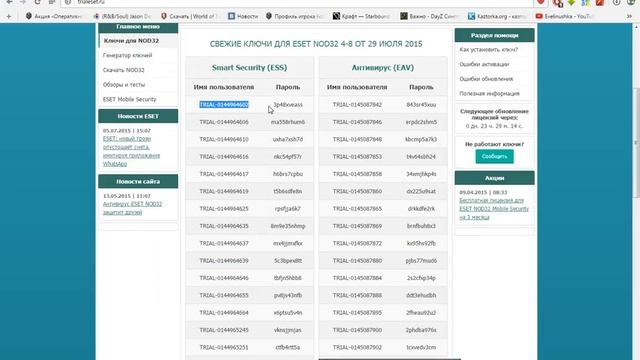Select EAV username TRIAL-0145087858

click(x=357, y=174)
